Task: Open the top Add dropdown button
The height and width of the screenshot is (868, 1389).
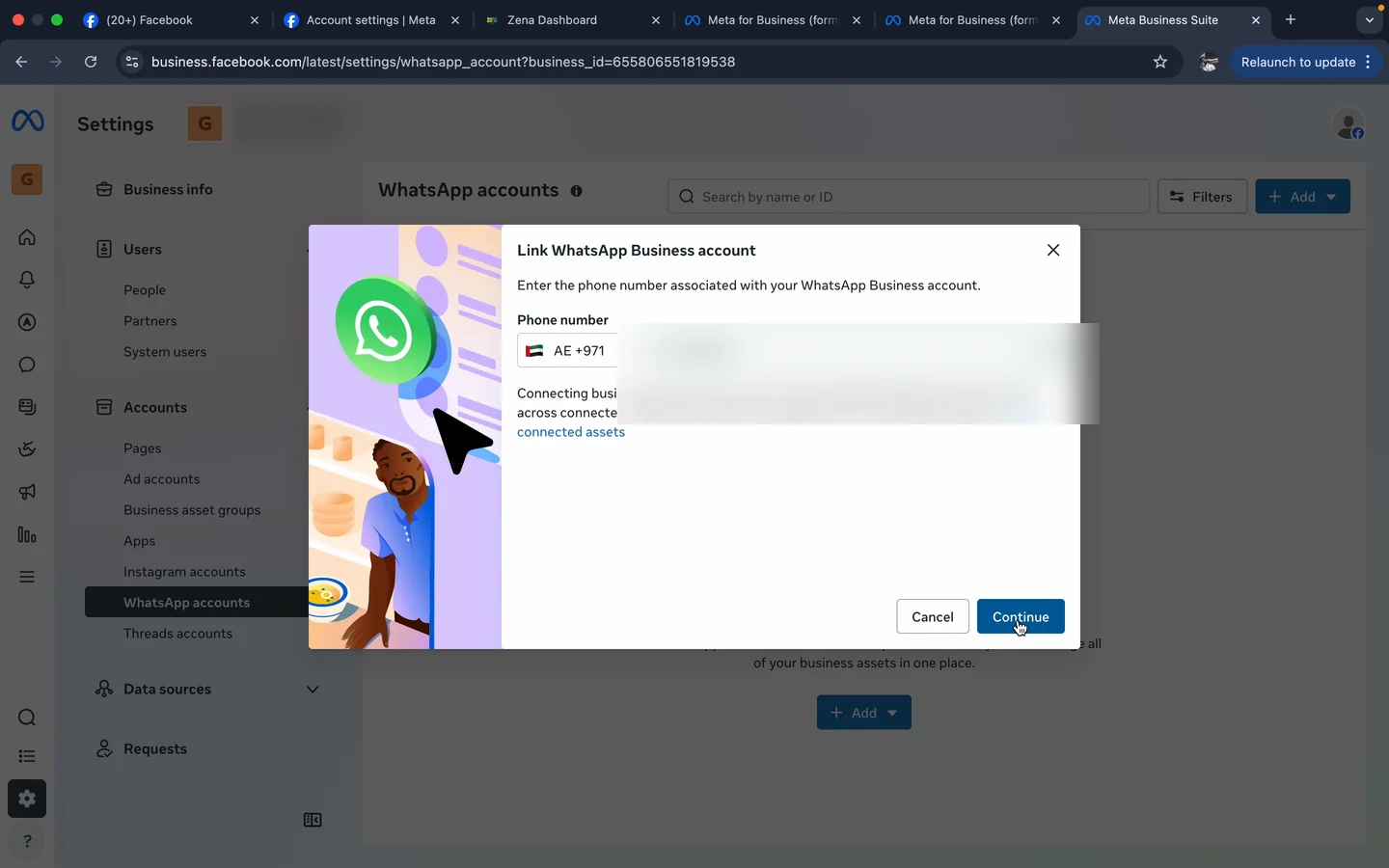Action: pyautogui.click(x=1302, y=197)
